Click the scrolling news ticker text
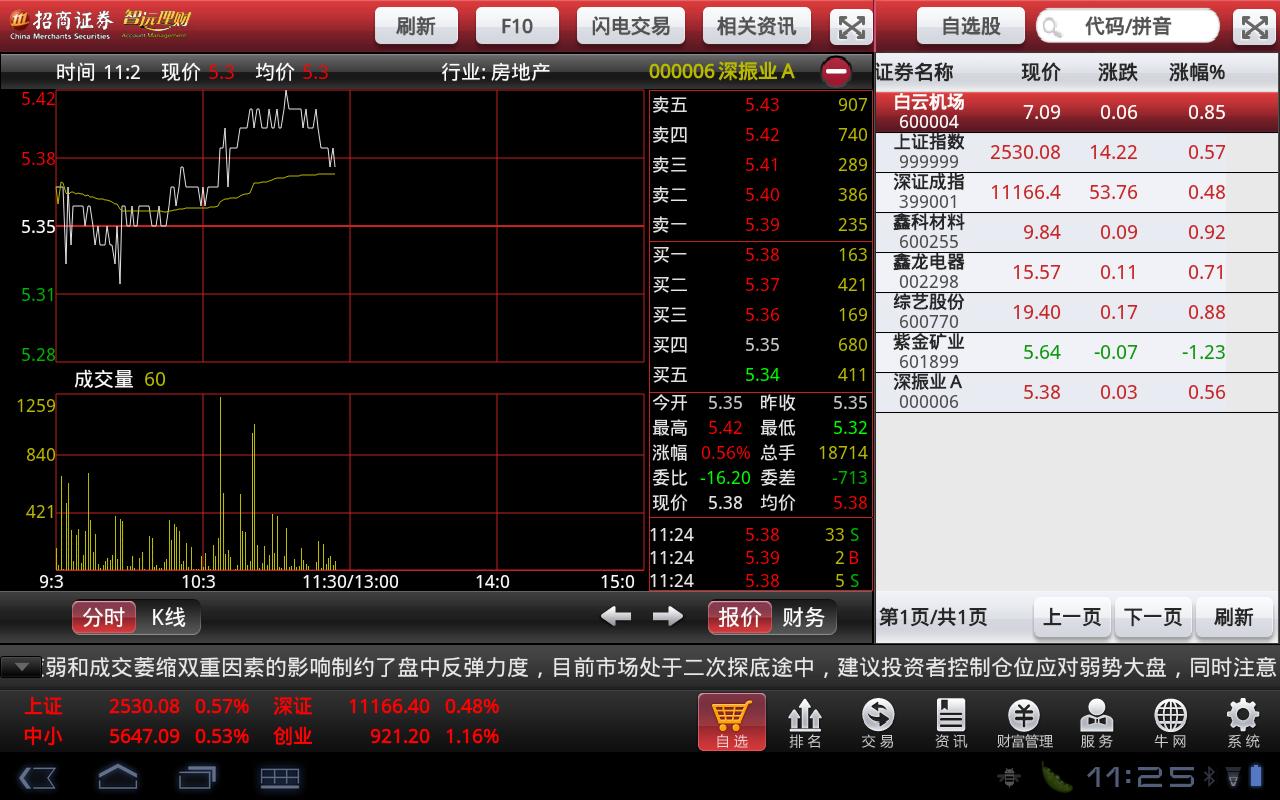Image resolution: width=1280 pixels, height=800 pixels. coord(660,667)
